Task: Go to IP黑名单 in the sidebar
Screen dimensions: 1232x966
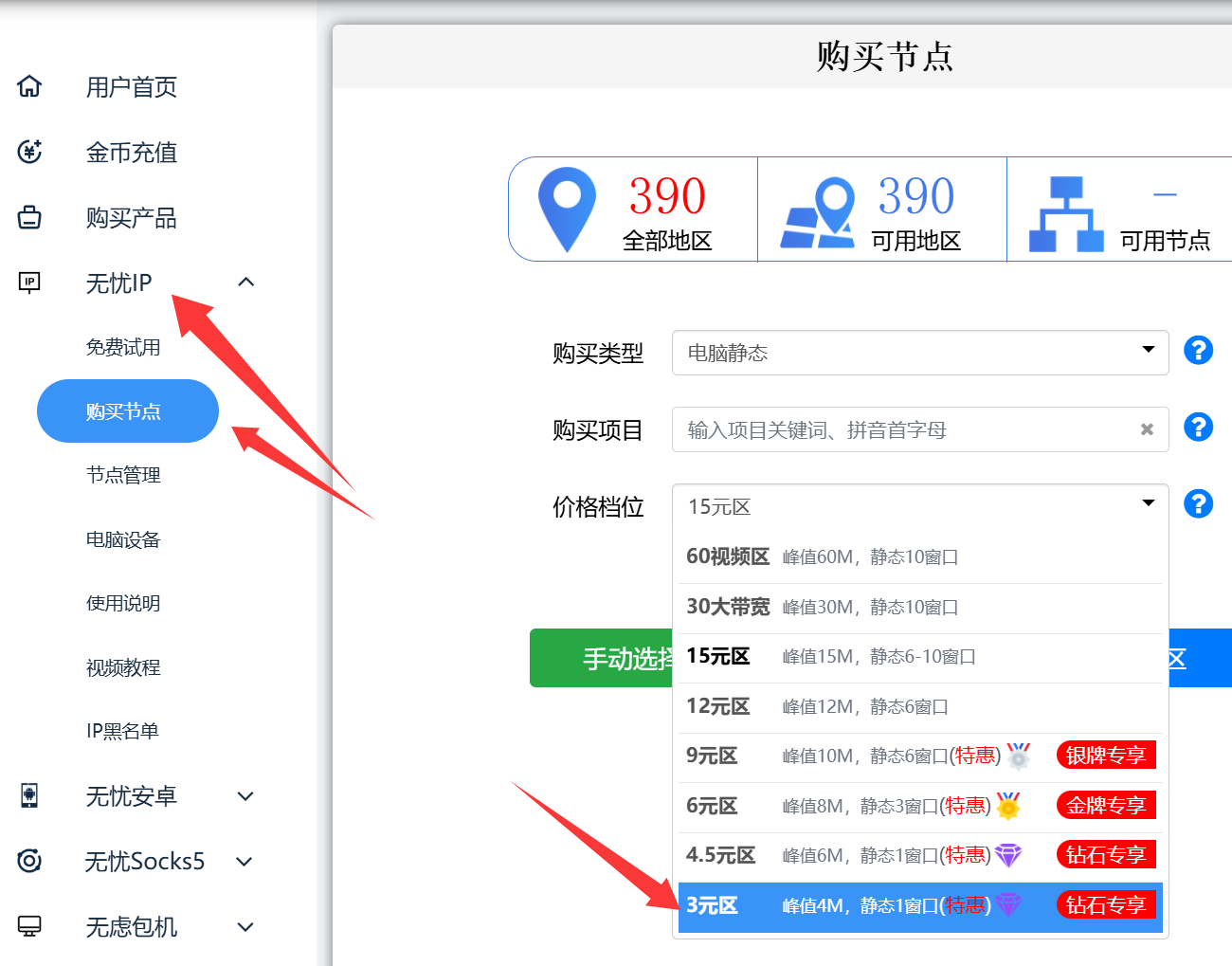Action: coord(122,731)
